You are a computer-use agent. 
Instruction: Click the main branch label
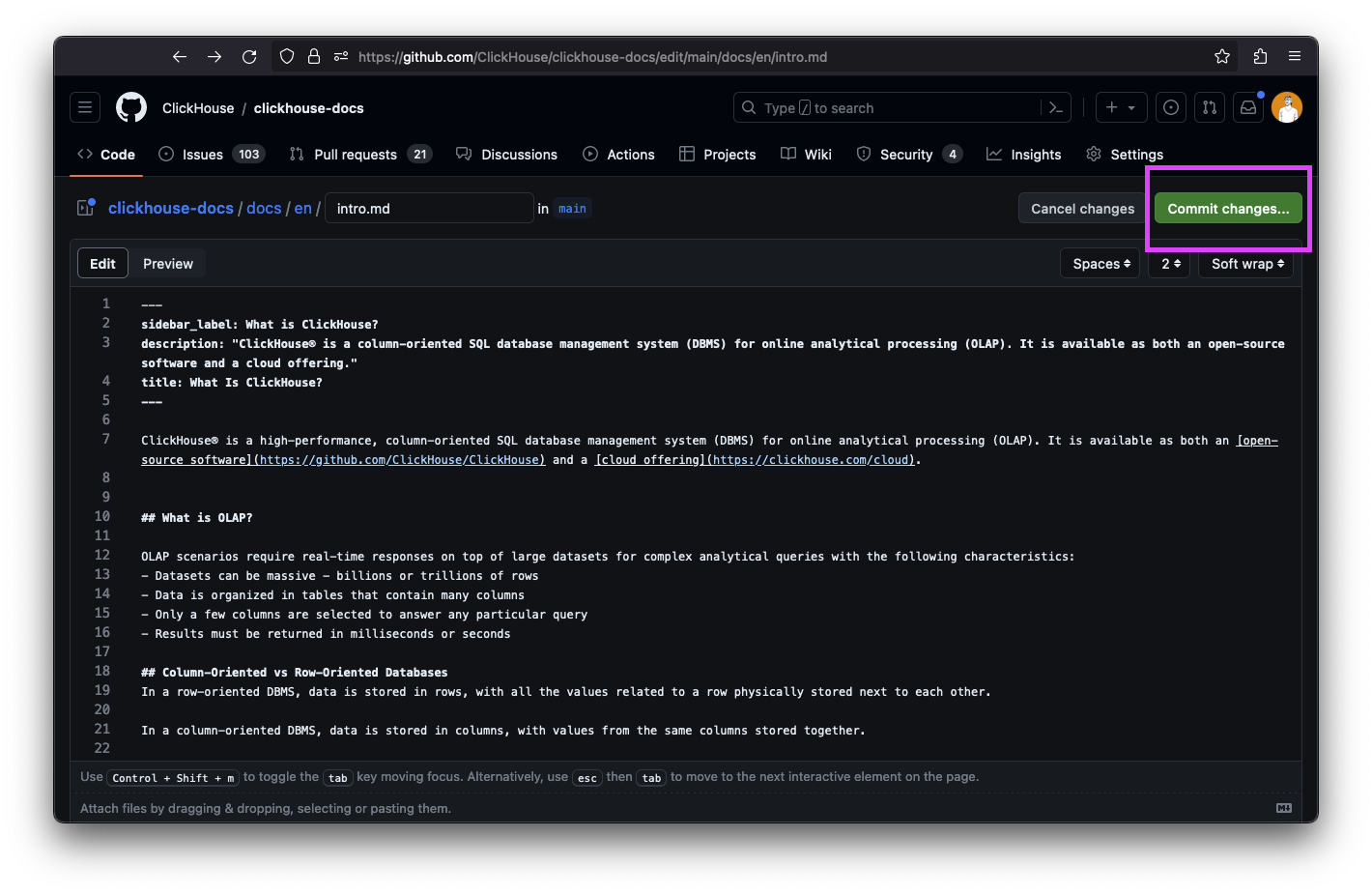(572, 209)
